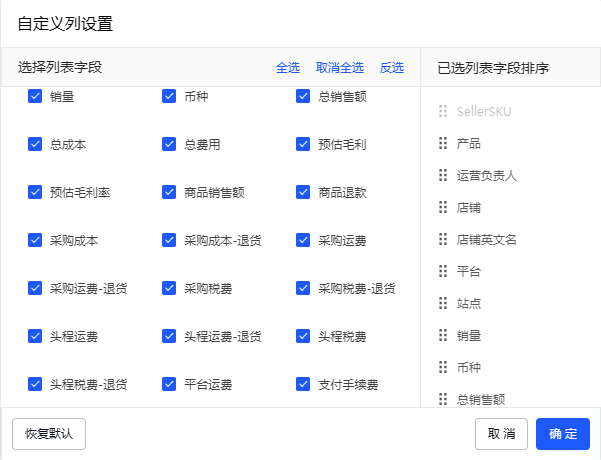Select the 站点 entry in sort list
Screen dimensions: 601x460
(468, 304)
